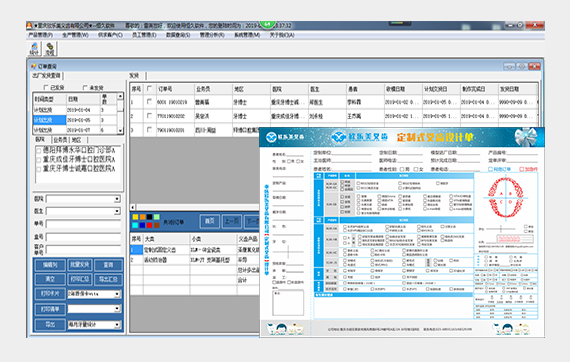Click the 打印卡片 button
The height and width of the screenshot is (362, 570).
click(50, 294)
